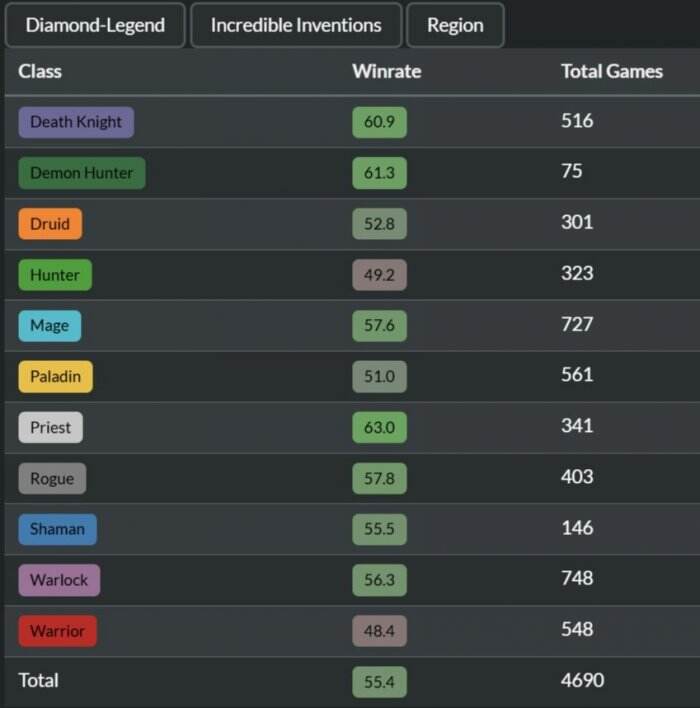700x708 pixels.
Task: Click the orange Druid class tag
Action: (50, 224)
